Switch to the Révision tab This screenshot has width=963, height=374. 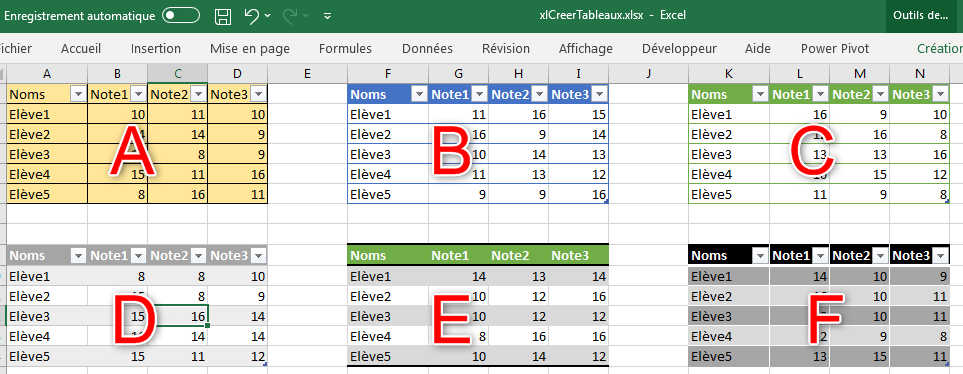pyautogui.click(x=506, y=49)
